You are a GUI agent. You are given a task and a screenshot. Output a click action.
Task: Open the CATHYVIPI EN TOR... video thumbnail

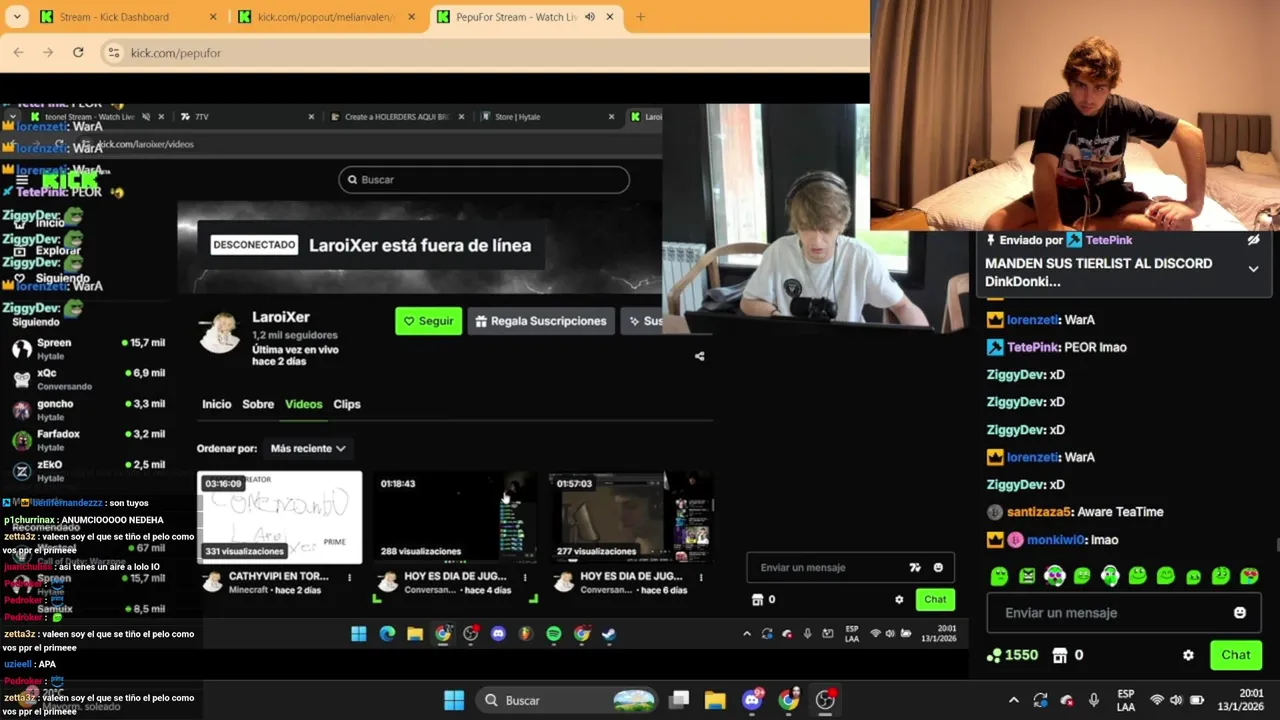(280, 518)
